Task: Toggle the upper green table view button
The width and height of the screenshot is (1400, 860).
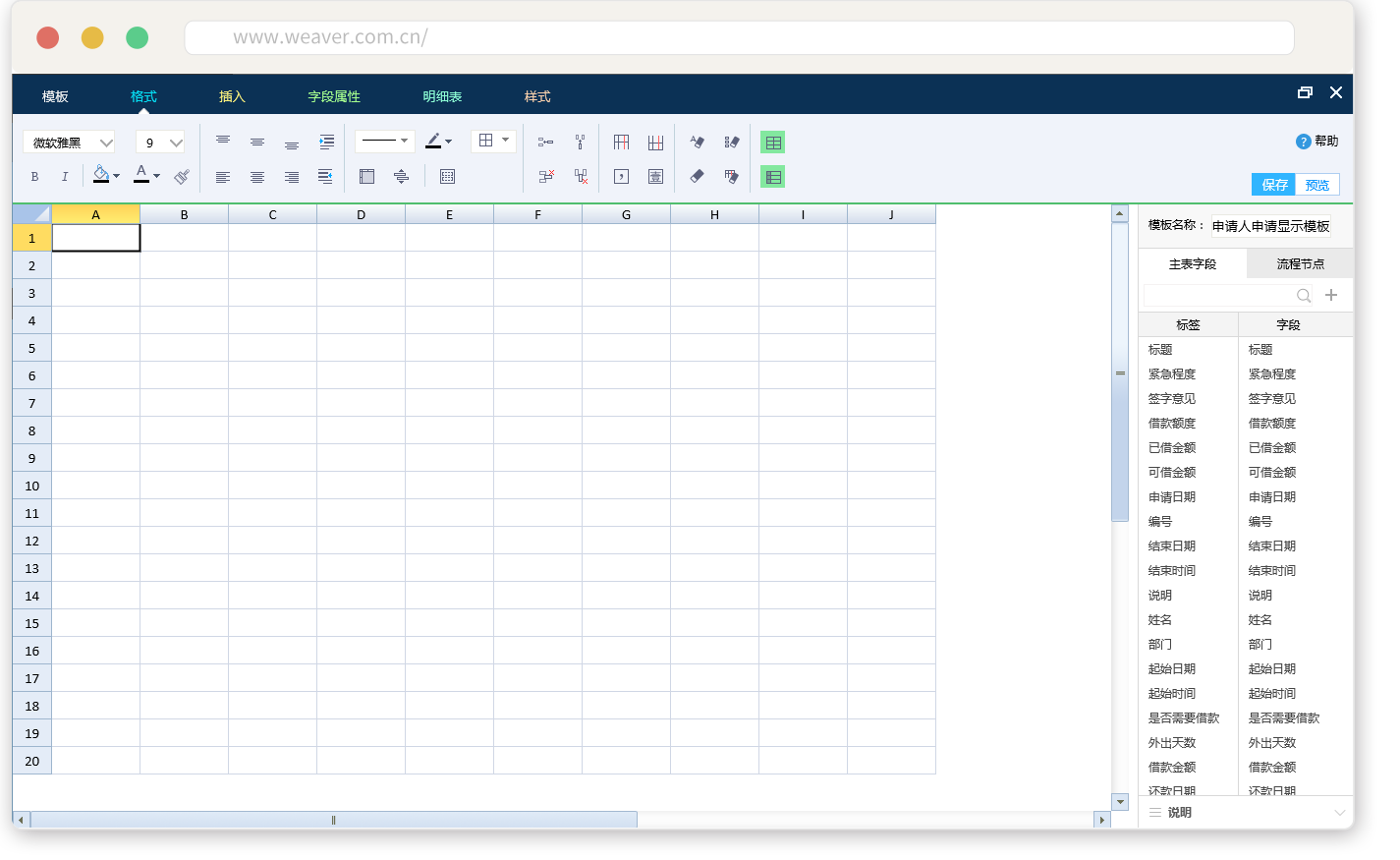Action: 773,143
